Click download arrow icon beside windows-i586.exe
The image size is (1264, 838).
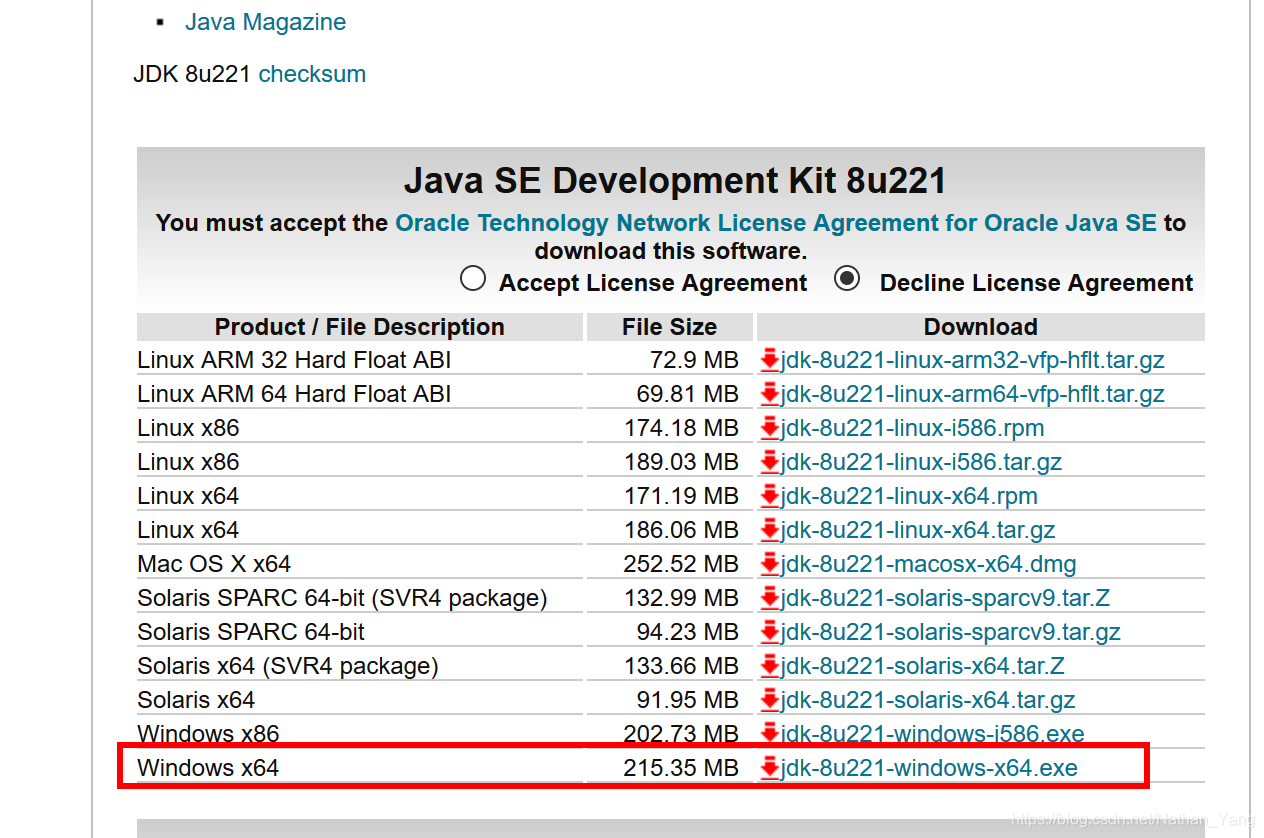pos(769,734)
